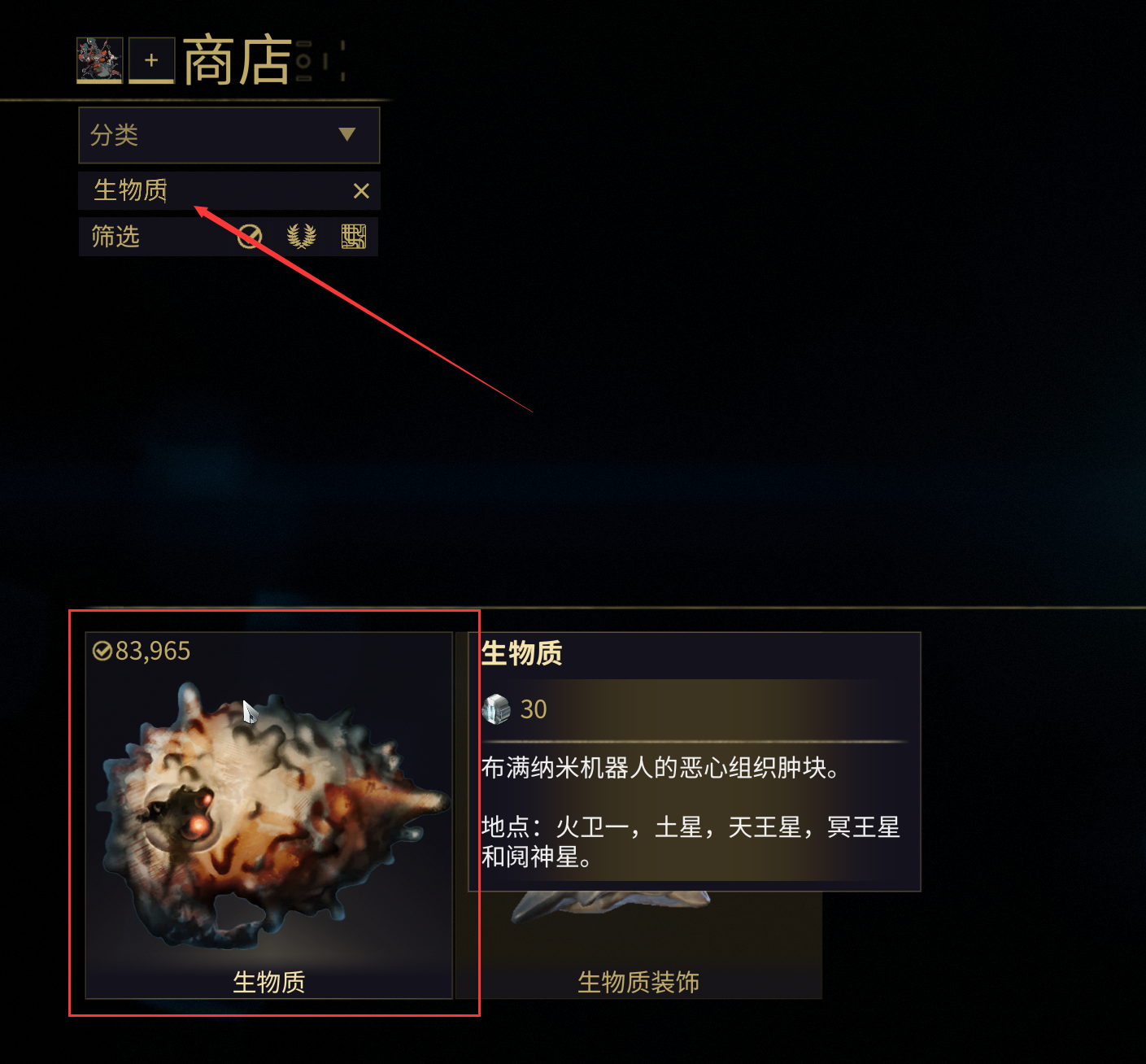Click the credits icon beside 30
Image resolution: width=1146 pixels, height=1064 pixels.
(496, 709)
